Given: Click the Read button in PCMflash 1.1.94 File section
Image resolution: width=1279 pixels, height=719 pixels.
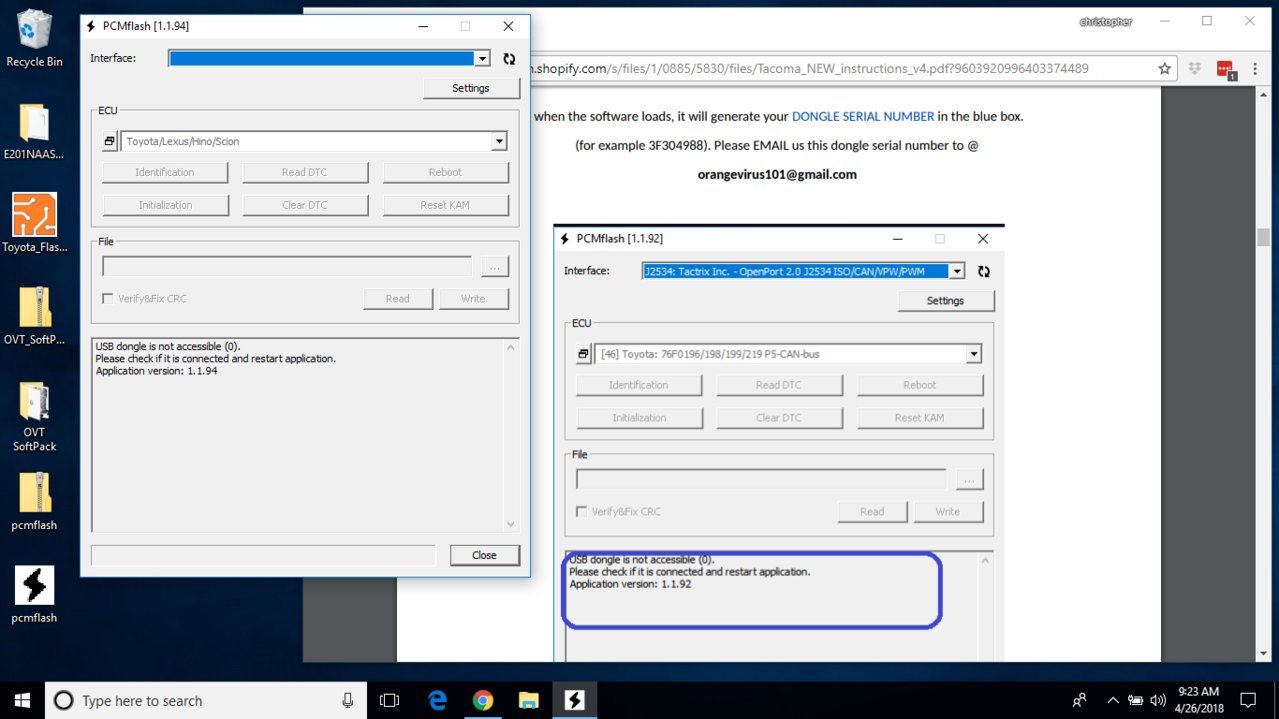Looking at the screenshot, I should 398,299.
